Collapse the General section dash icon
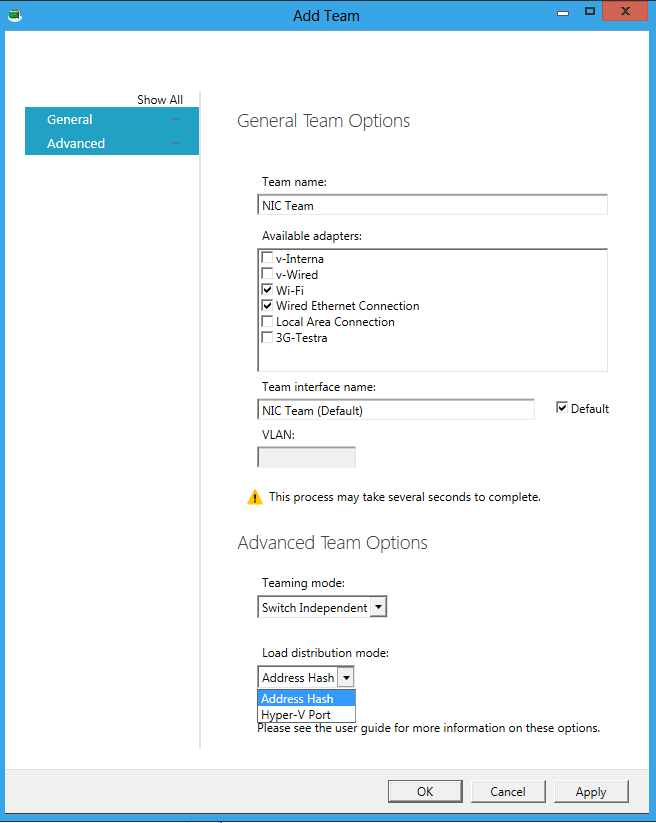Screen dimensions: 656x823 point(176,119)
